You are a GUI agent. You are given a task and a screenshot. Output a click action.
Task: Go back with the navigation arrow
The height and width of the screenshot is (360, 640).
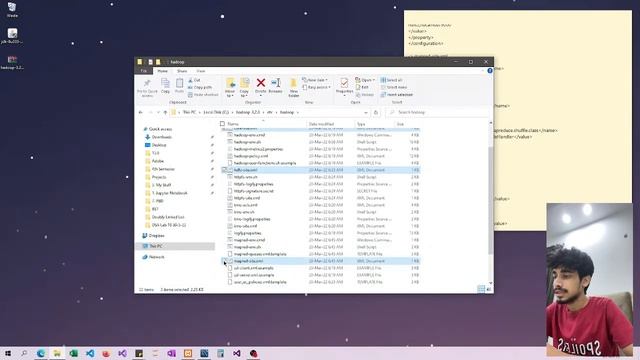pos(140,112)
